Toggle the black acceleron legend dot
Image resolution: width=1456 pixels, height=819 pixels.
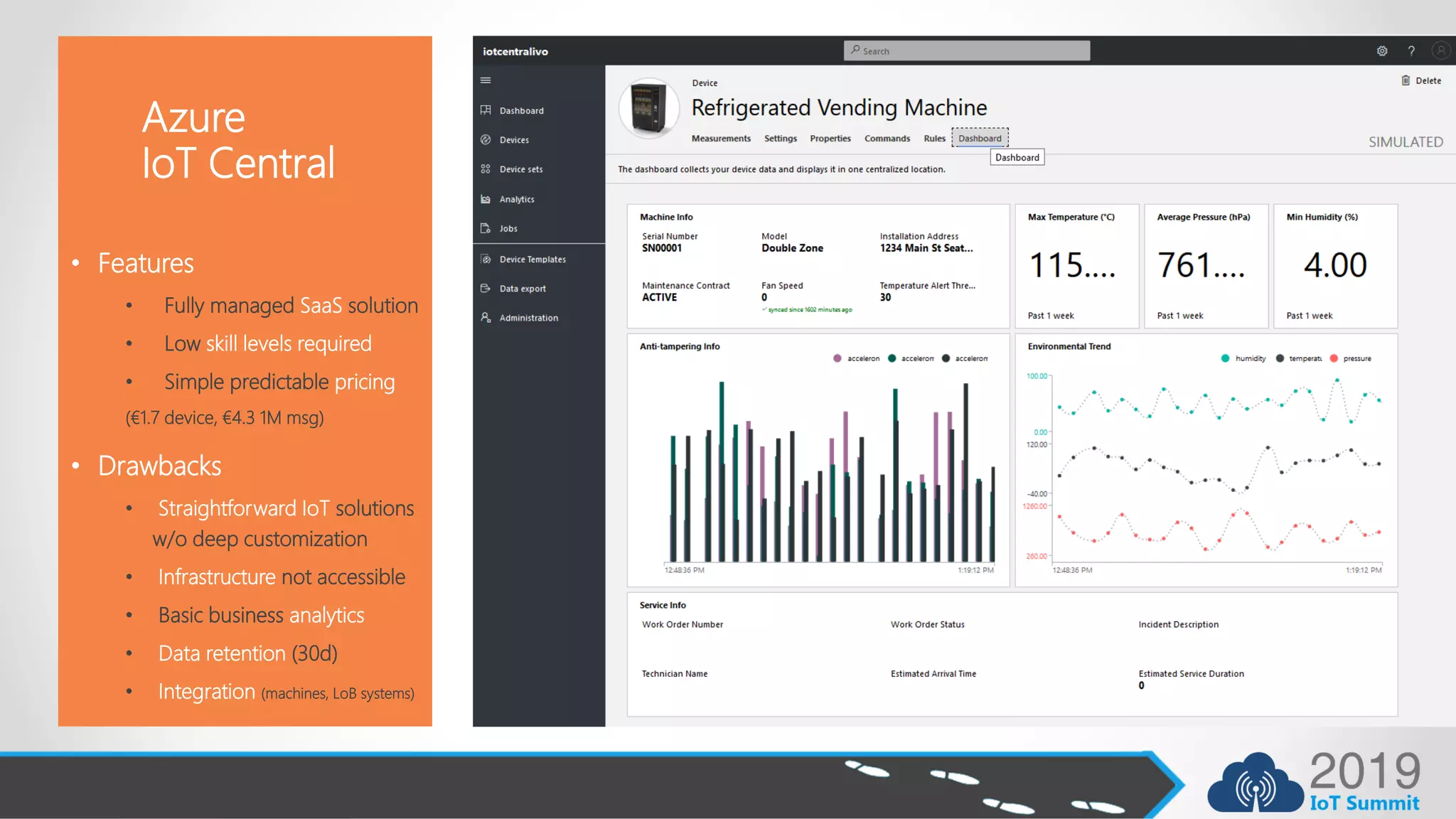click(946, 358)
